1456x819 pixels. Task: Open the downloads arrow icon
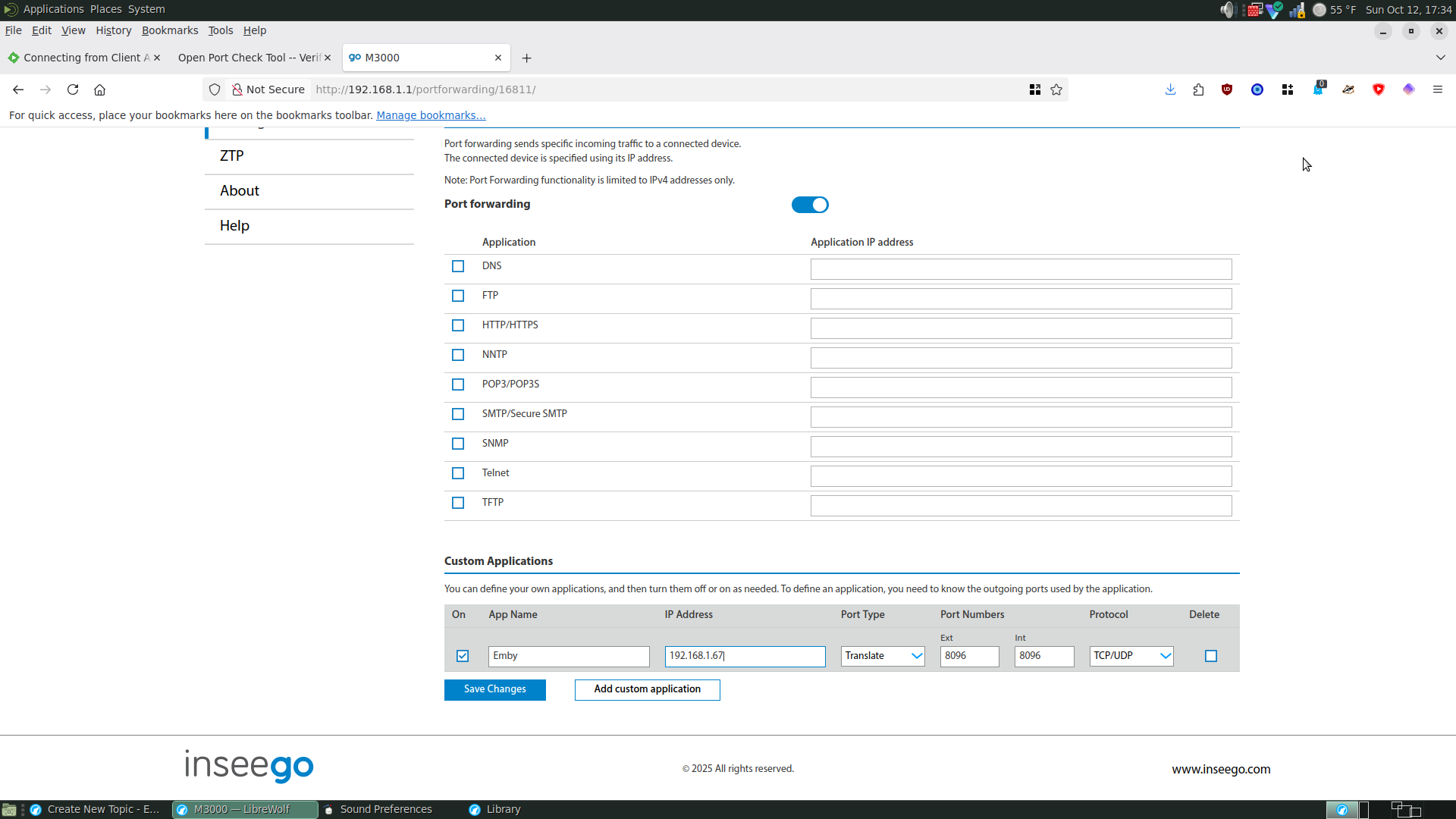click(x=1170, y=89)
